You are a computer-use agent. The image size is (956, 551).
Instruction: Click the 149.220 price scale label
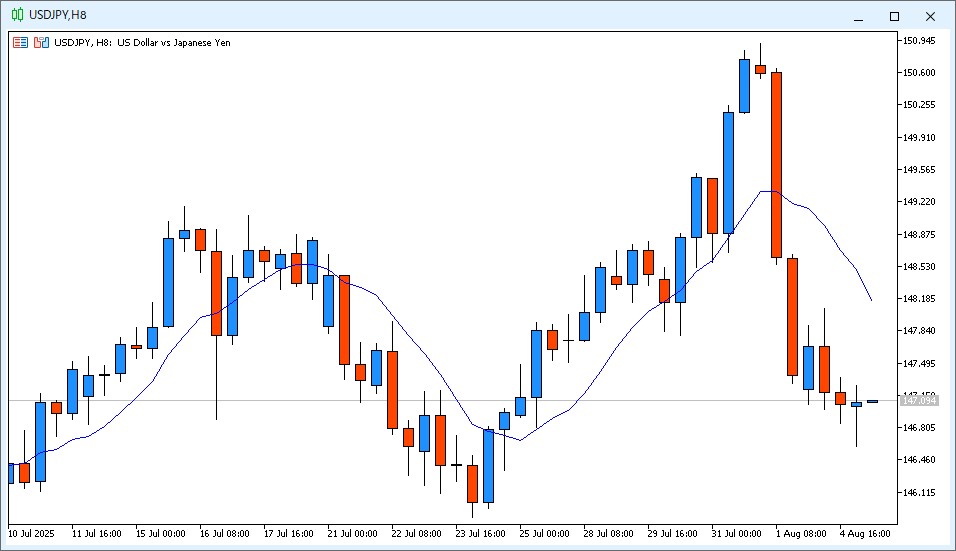pos(919,202)
